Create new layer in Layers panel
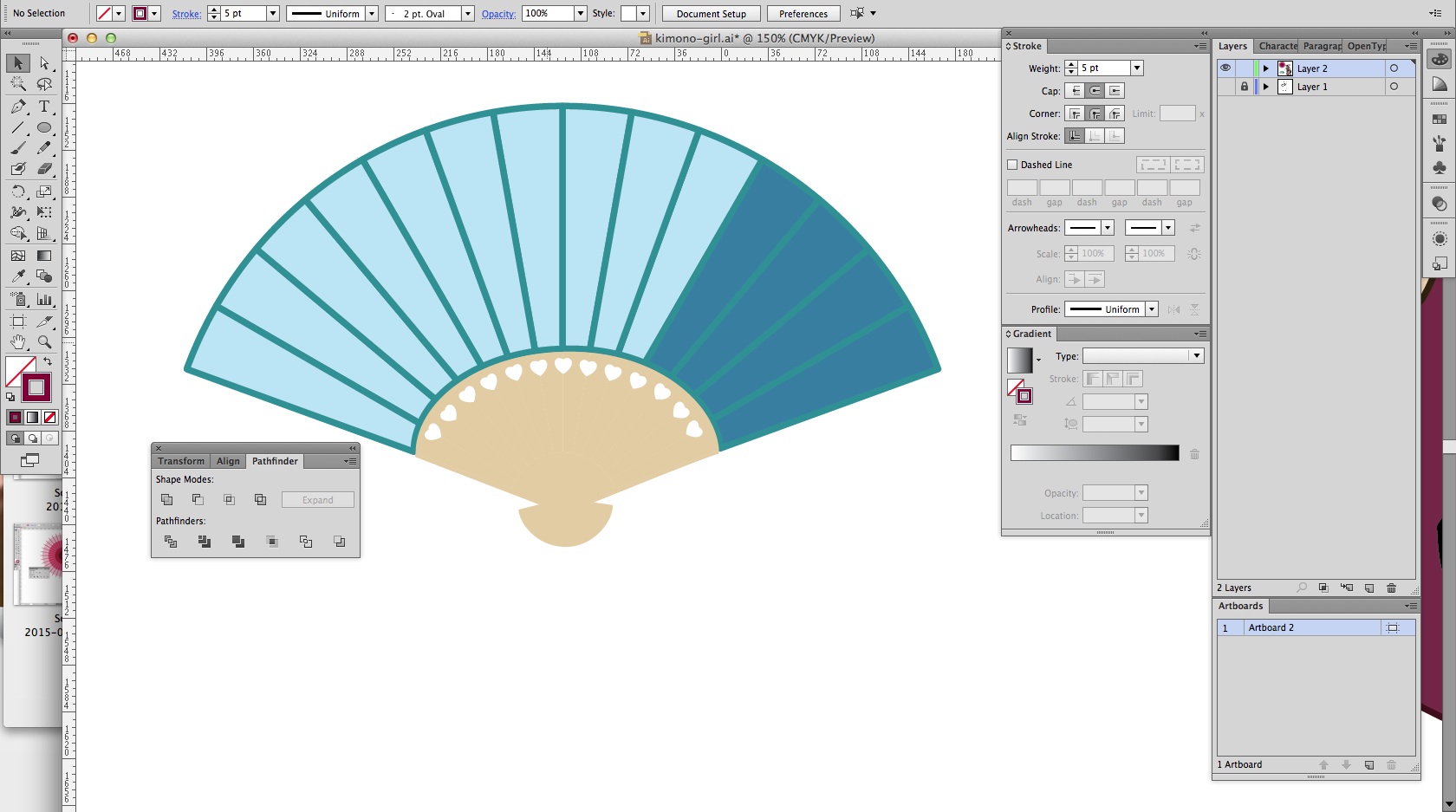1456x812 pixels. [1369, 588]
